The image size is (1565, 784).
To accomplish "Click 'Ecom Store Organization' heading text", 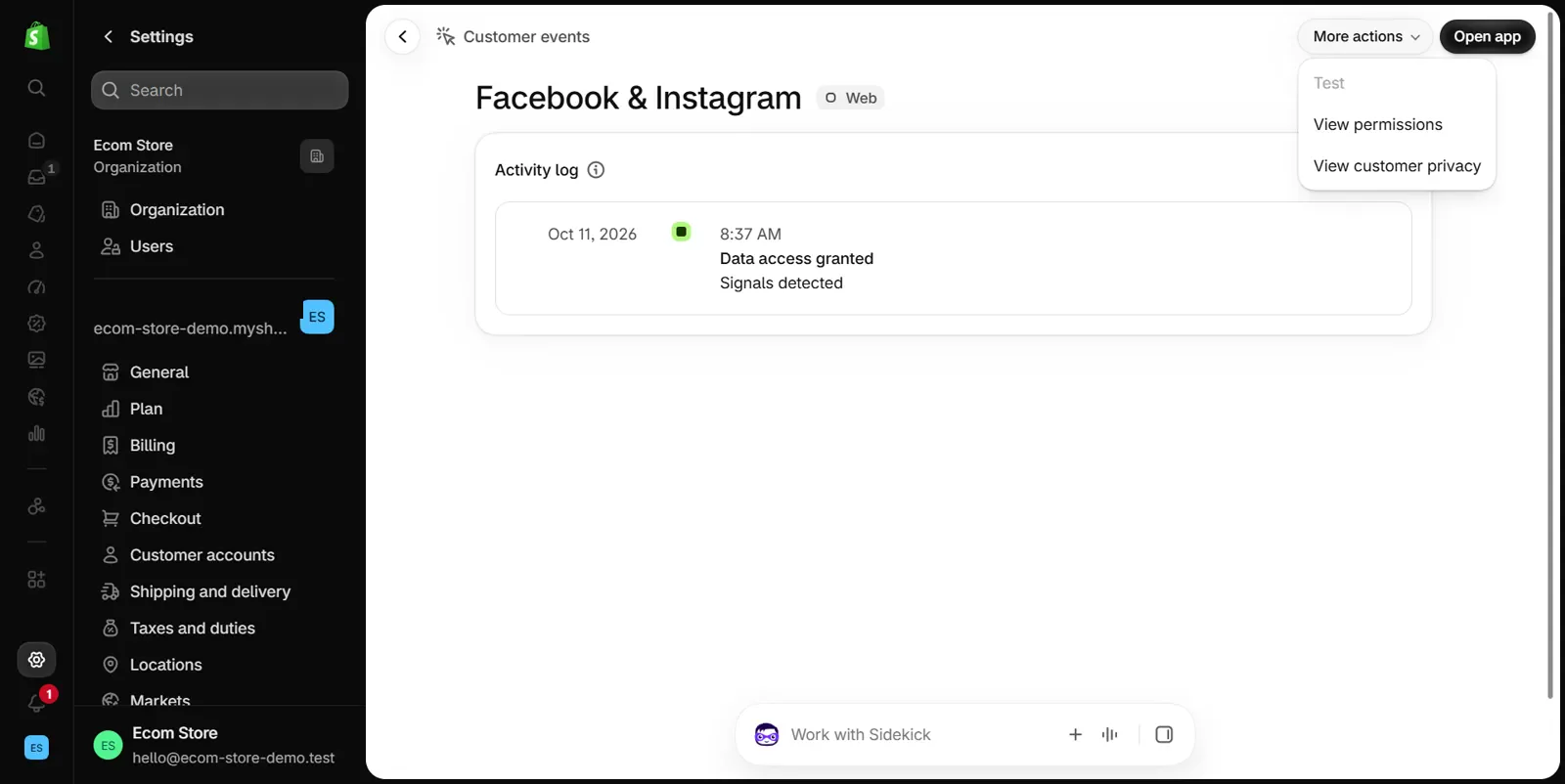I will (x=138, y=156).
